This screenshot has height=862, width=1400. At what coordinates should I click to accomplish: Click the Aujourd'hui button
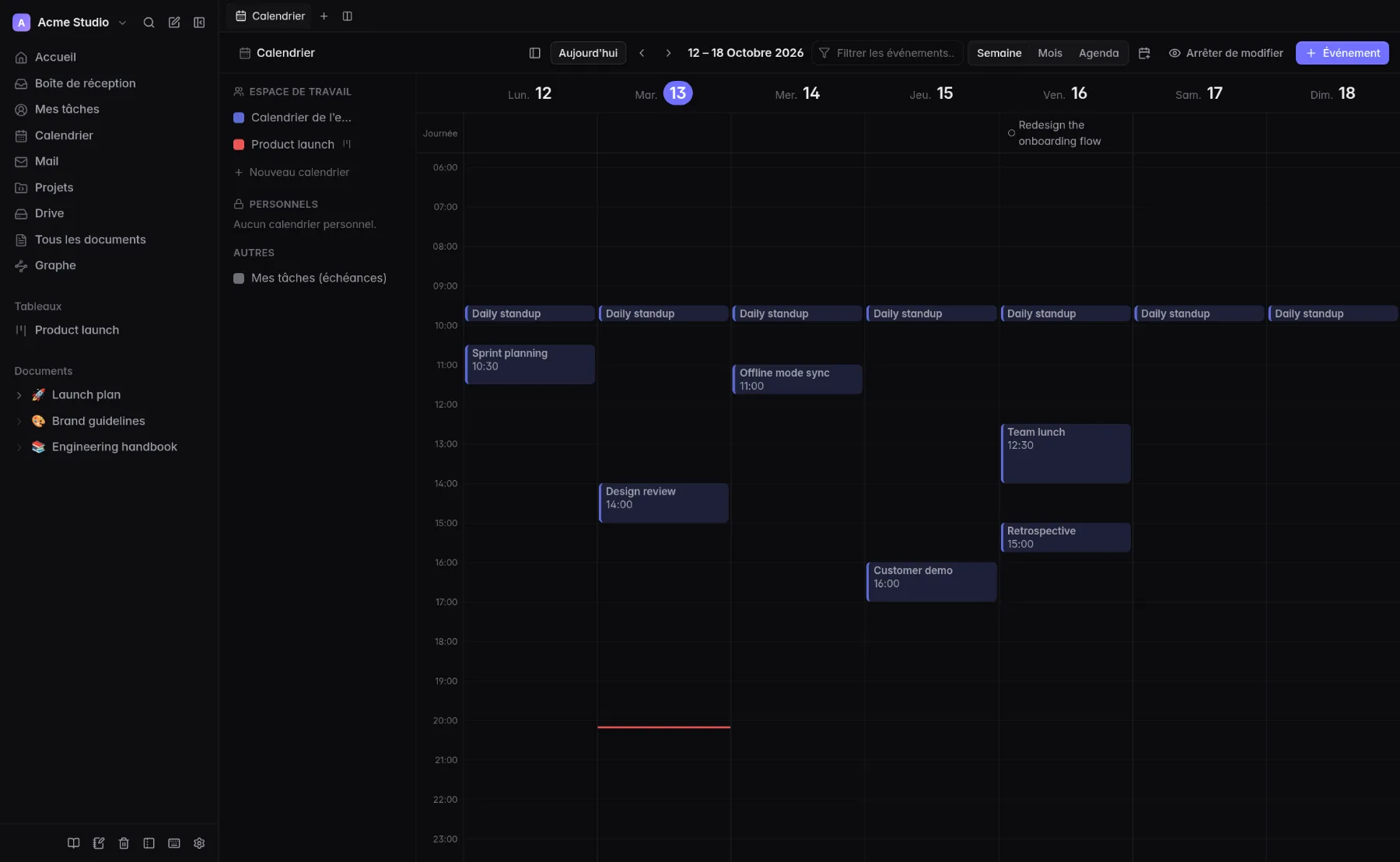pyautogui.click(x=588, y=53)
